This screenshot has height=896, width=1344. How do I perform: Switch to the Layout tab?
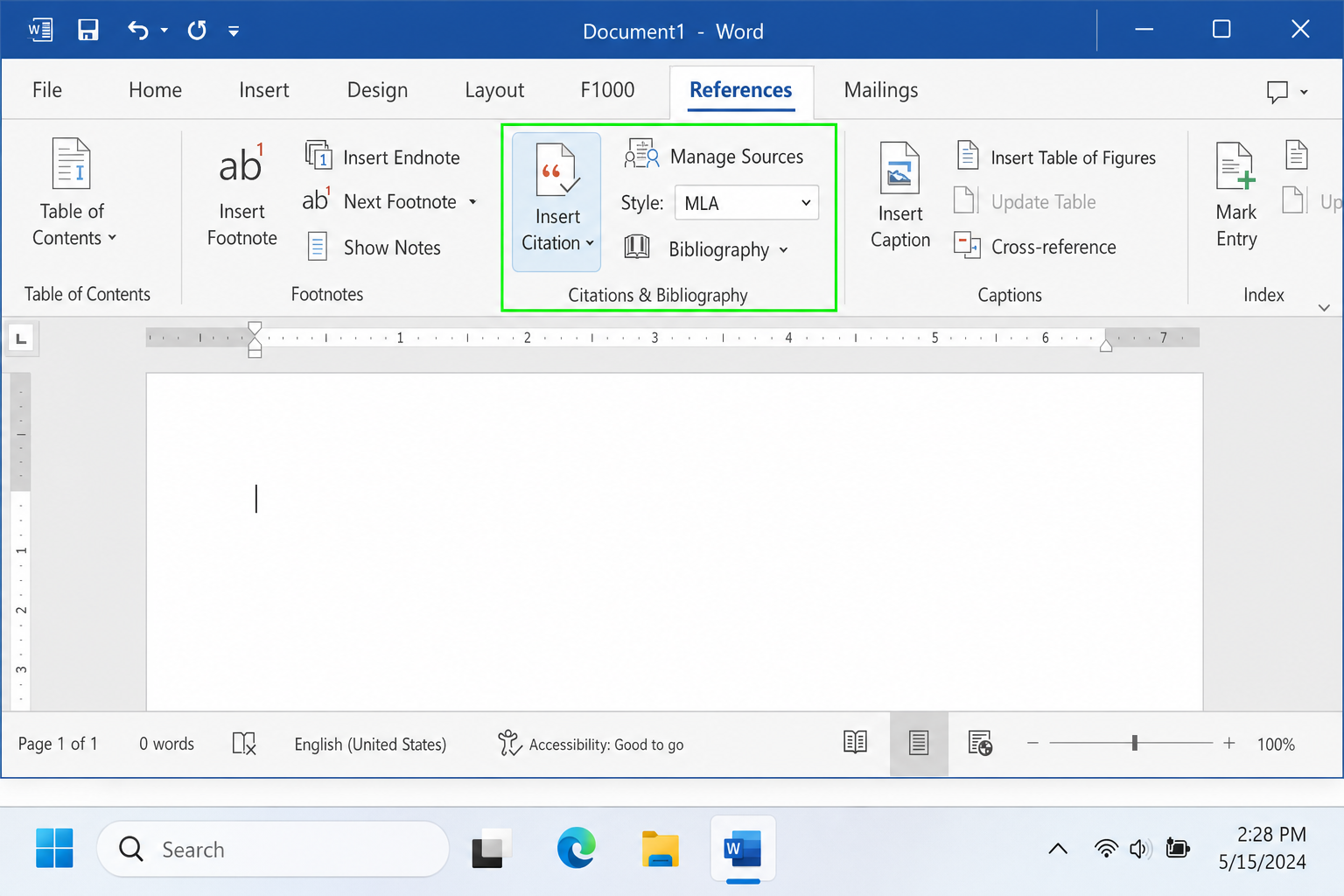[494, 90]
